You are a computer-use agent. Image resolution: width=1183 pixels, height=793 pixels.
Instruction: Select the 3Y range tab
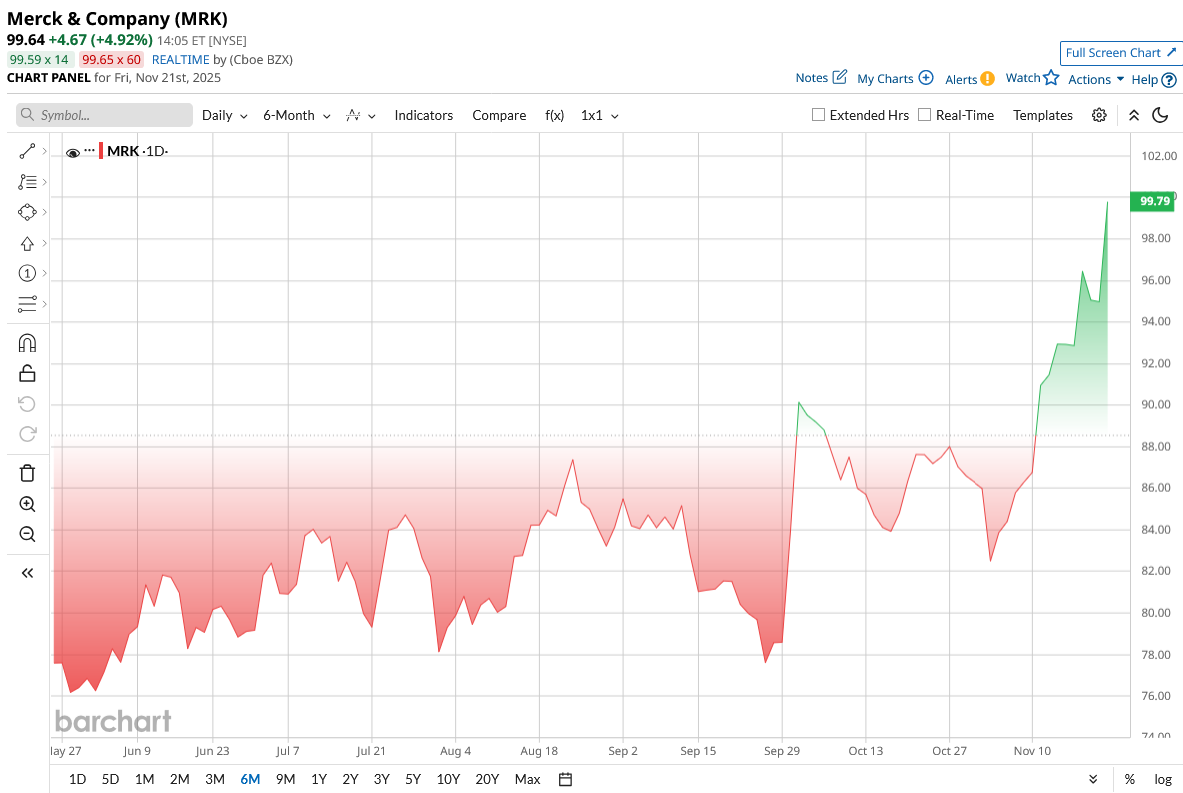pyautogui.click(x=382, y=779)
